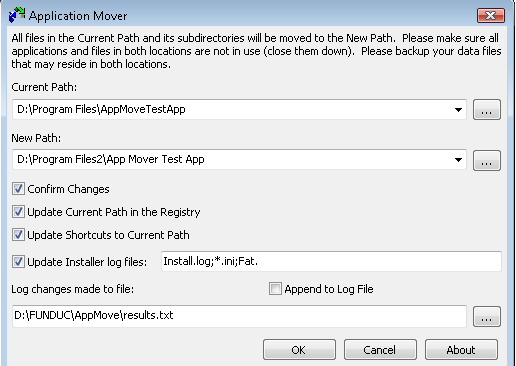Close the Application Mover dialog

(491, 15)
